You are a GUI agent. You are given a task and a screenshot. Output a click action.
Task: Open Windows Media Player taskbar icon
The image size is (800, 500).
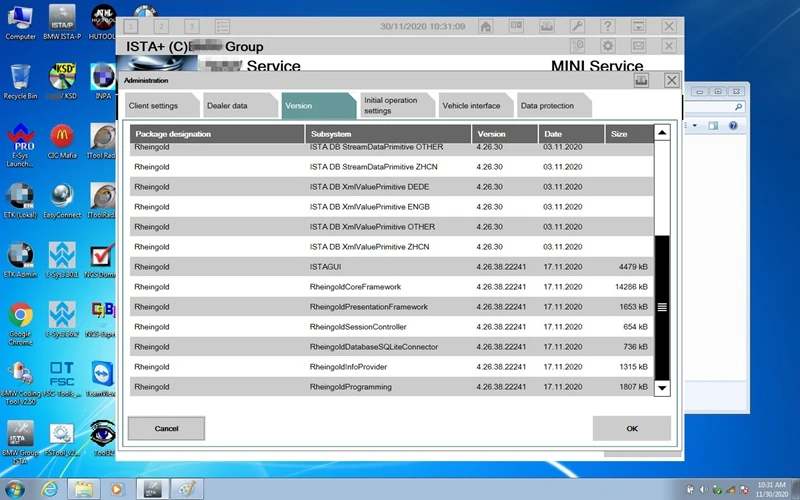(116, 489)
